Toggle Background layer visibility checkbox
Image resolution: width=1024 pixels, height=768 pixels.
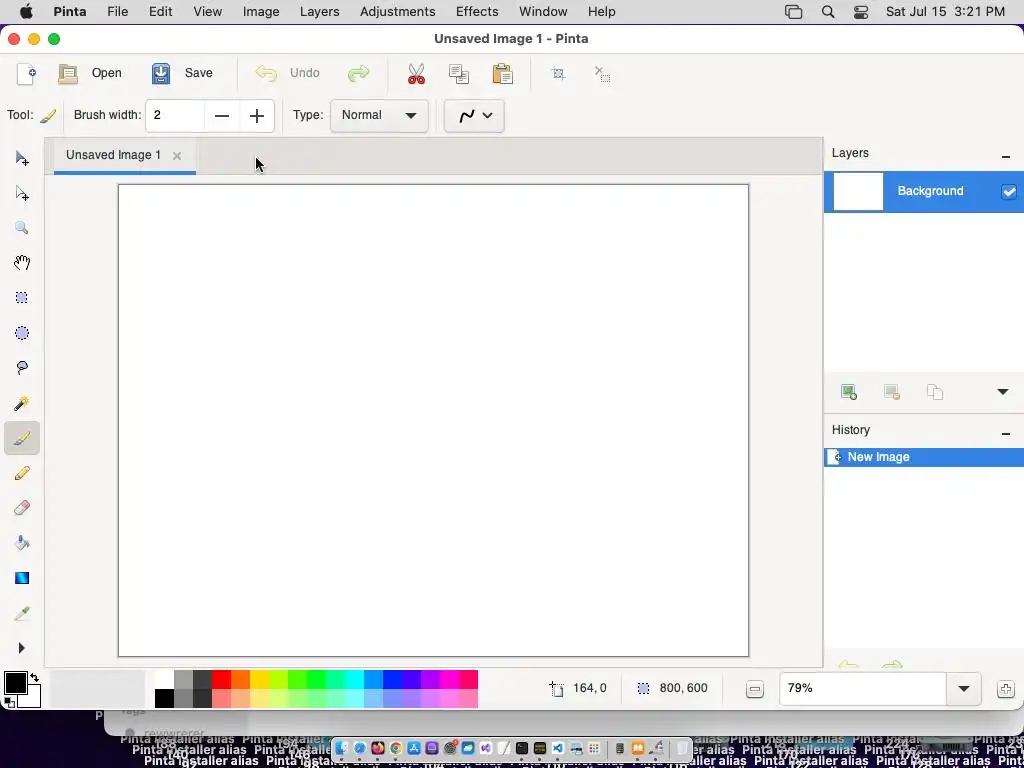click(1009, 191)
